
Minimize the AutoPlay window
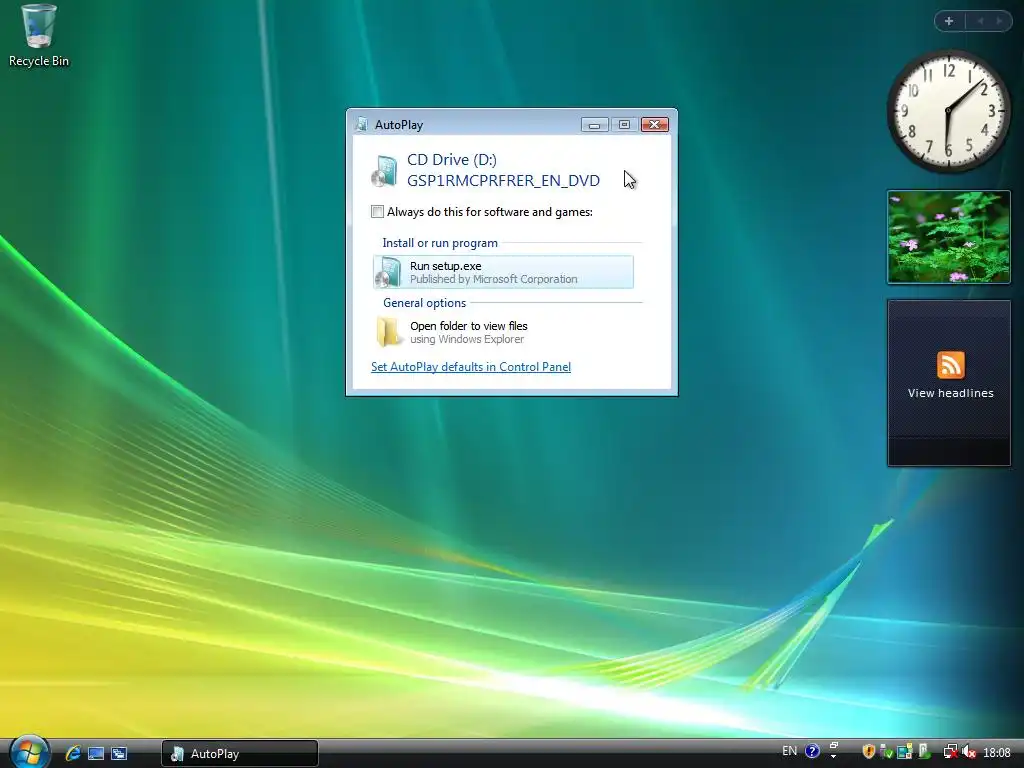pyautogui.click(x=594, y=125)
